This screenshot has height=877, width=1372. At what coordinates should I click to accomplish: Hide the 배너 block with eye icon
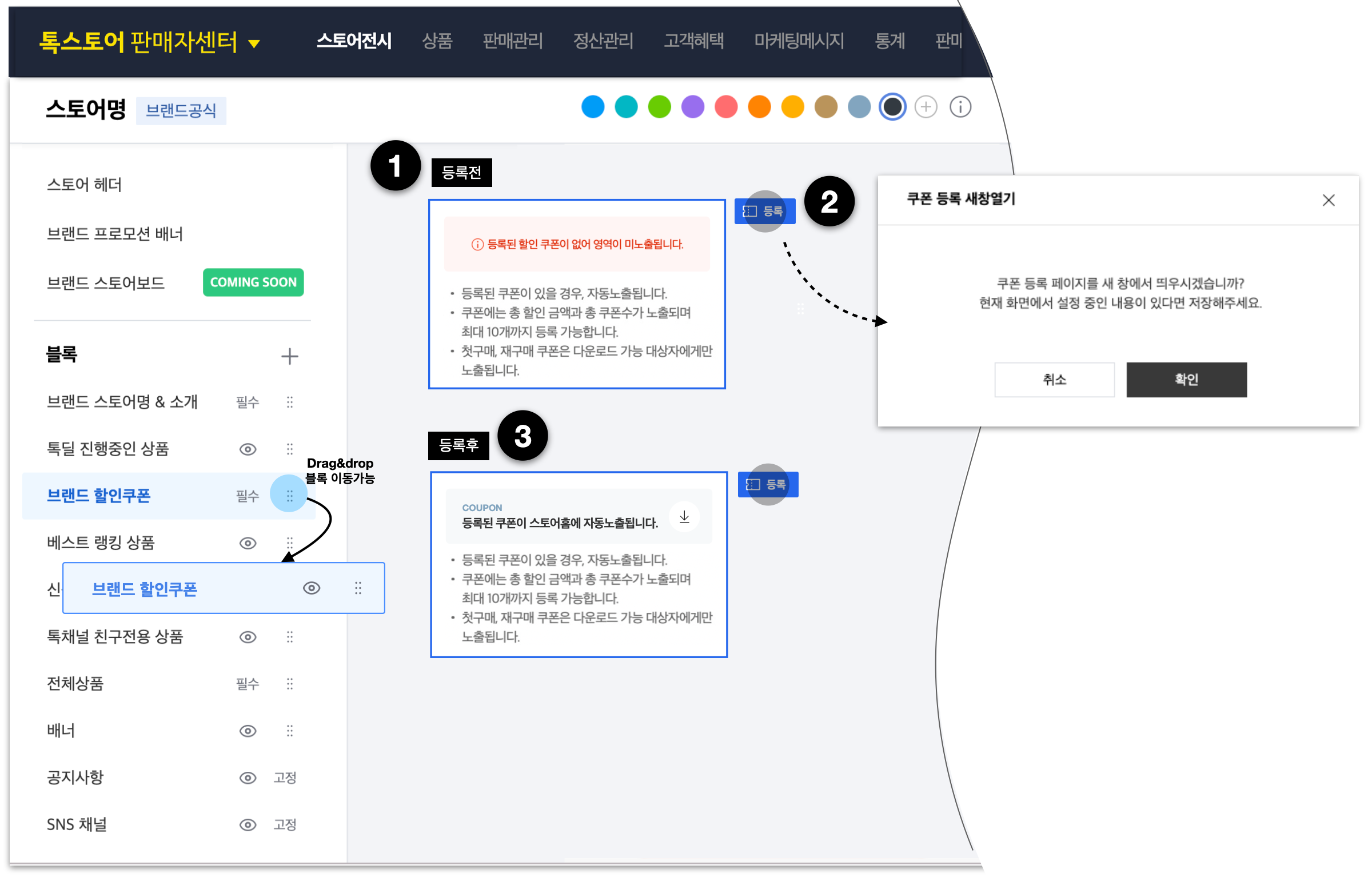248,731
